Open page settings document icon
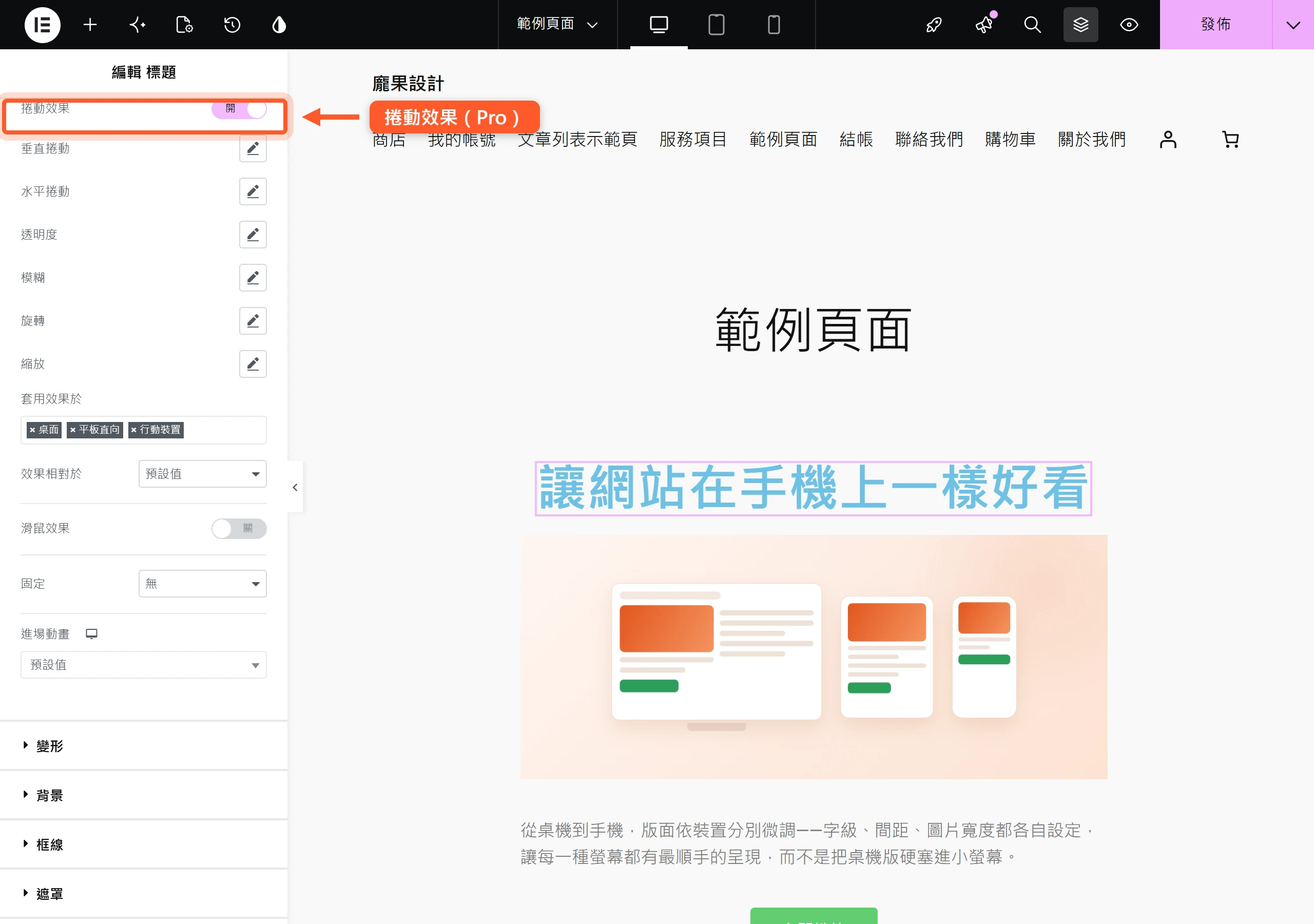Viewport: 1314px width, 924px height. point(184,25)
